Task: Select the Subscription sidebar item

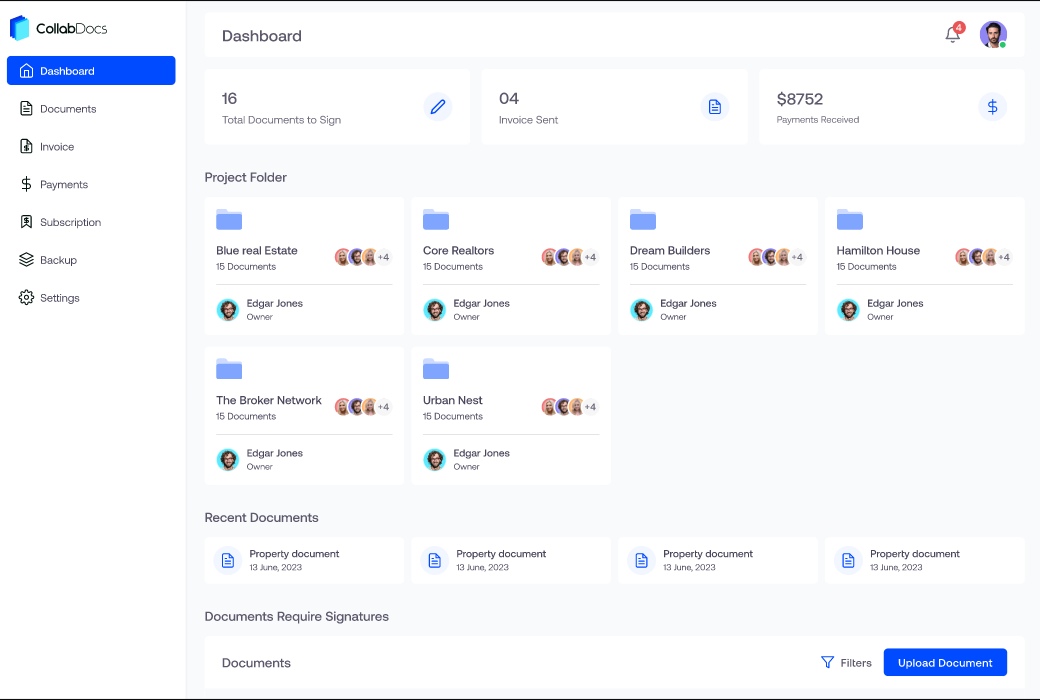Action: [70, 222]
